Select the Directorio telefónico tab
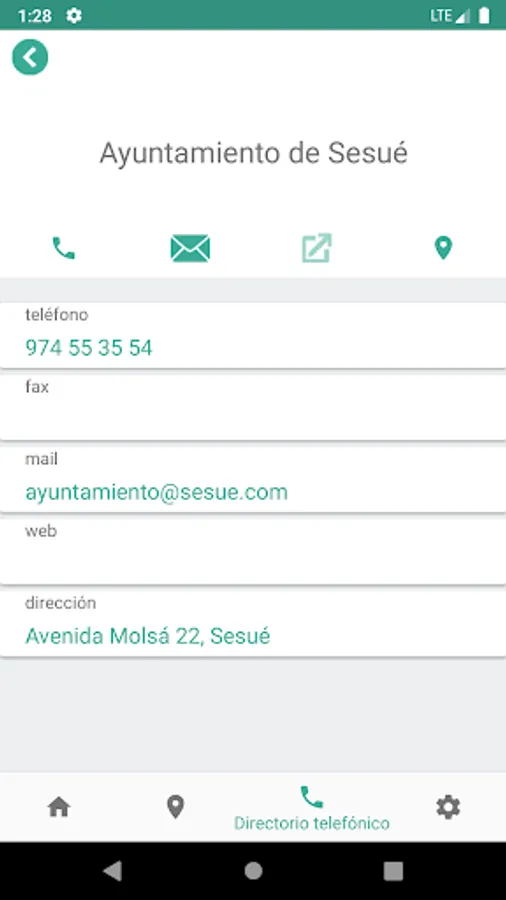The width and height of the screenshot is (506, 900). pos(312,808)
